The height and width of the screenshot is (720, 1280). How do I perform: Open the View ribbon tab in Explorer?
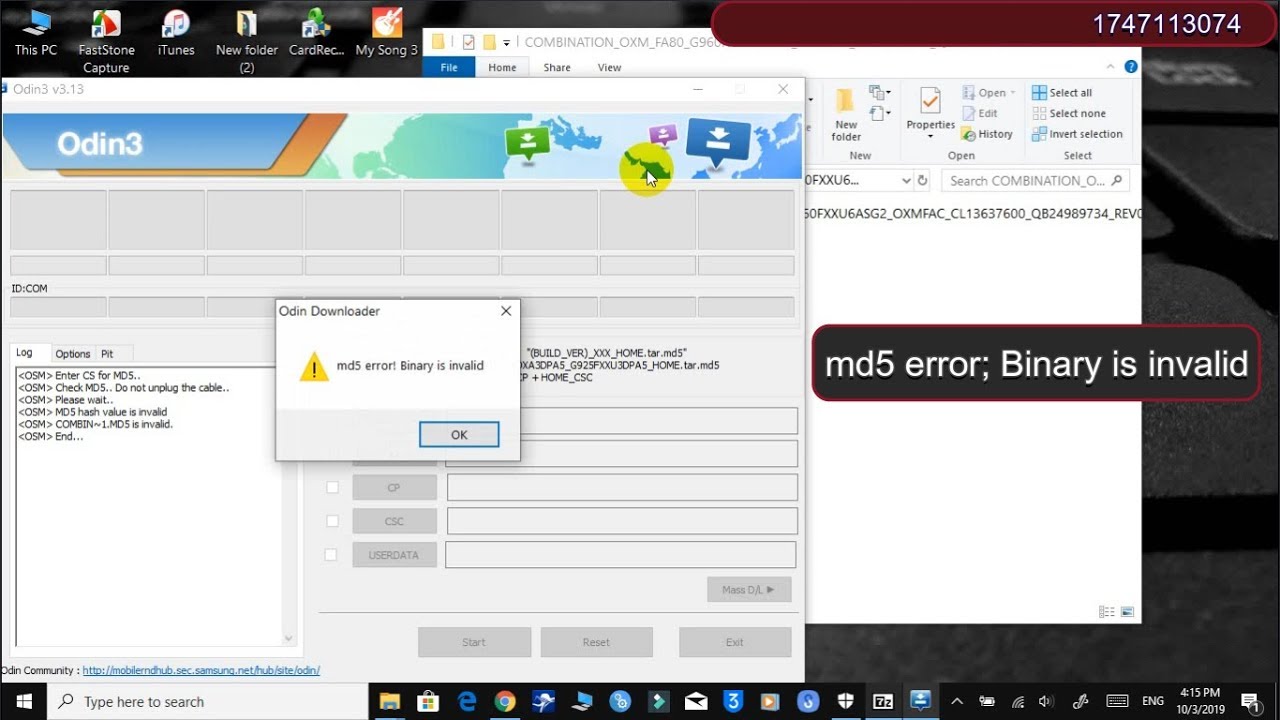click(x=609, y=68)
